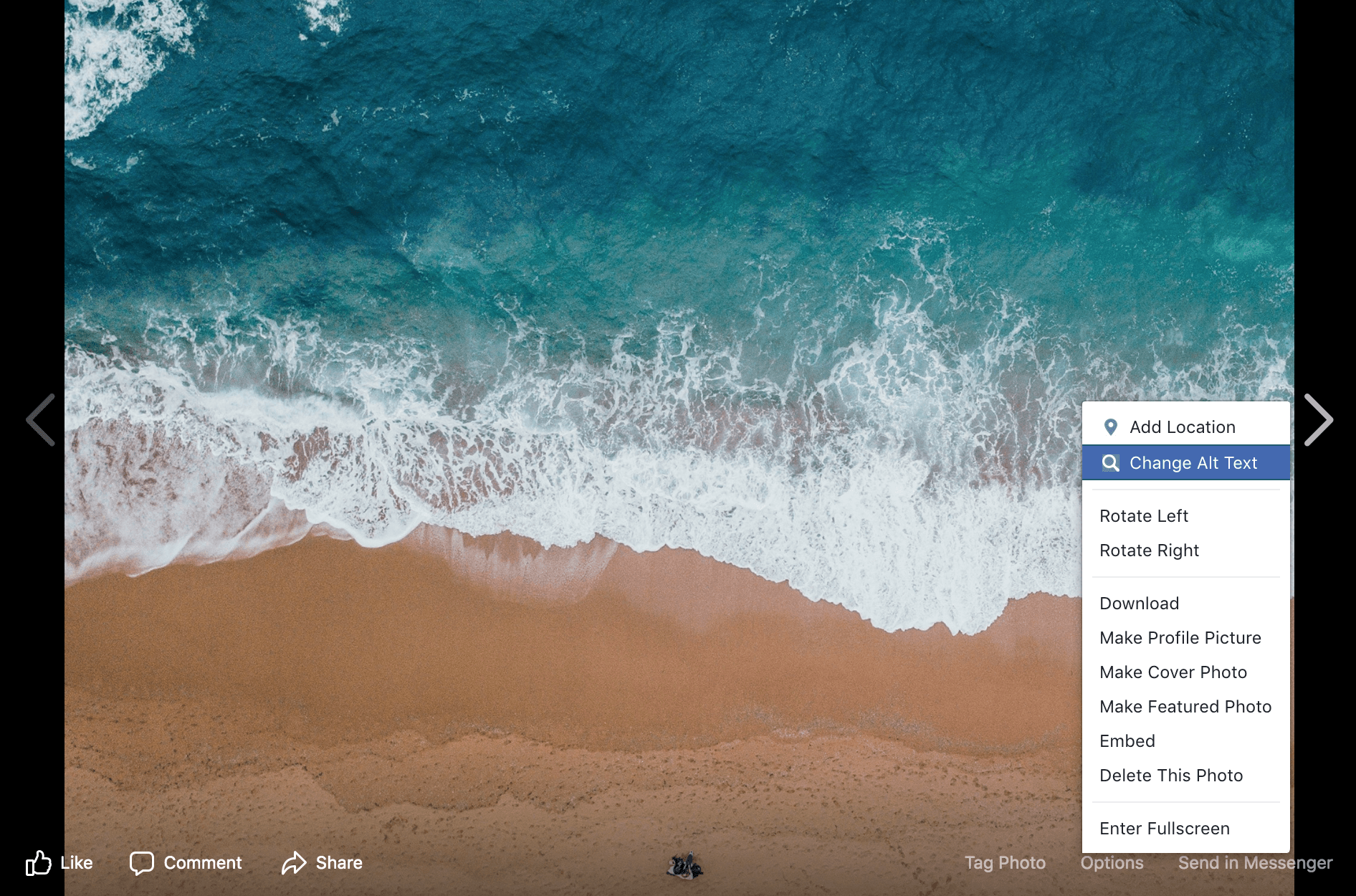1356x896 pixels.
Task: Choose Make Featured Photo
Action: (1186, 707)
